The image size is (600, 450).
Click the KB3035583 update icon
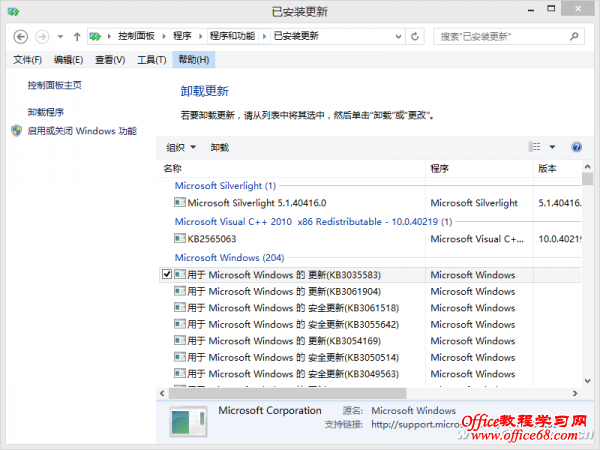coord(180,274)
